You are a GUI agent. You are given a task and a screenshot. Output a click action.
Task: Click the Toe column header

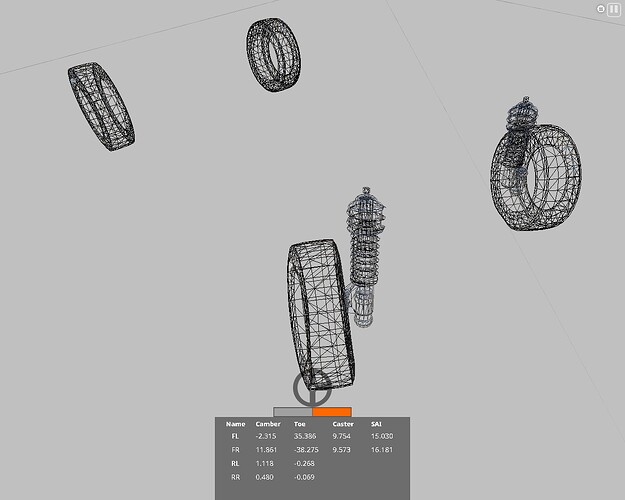tap(300, 424)
